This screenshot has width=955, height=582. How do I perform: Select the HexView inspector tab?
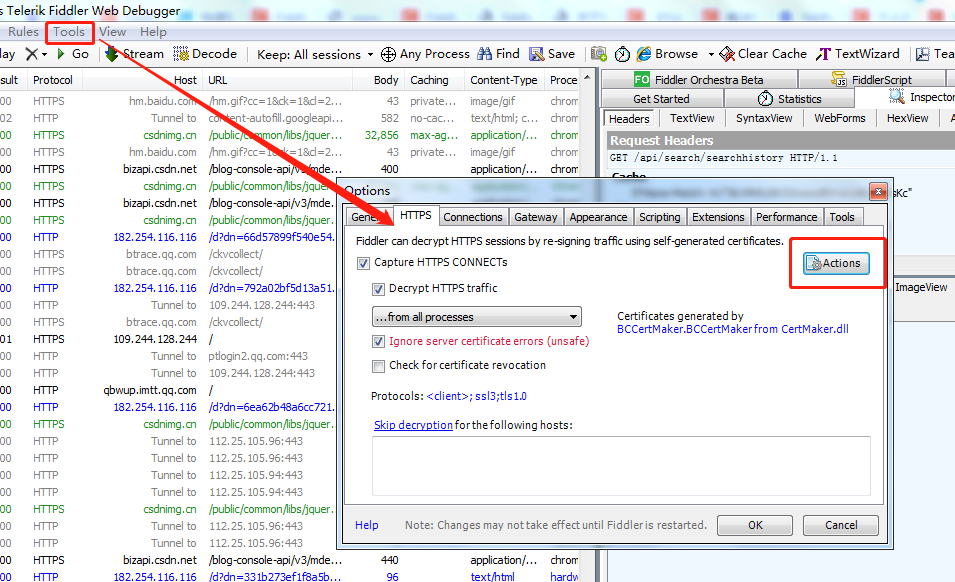pos(907,118)
